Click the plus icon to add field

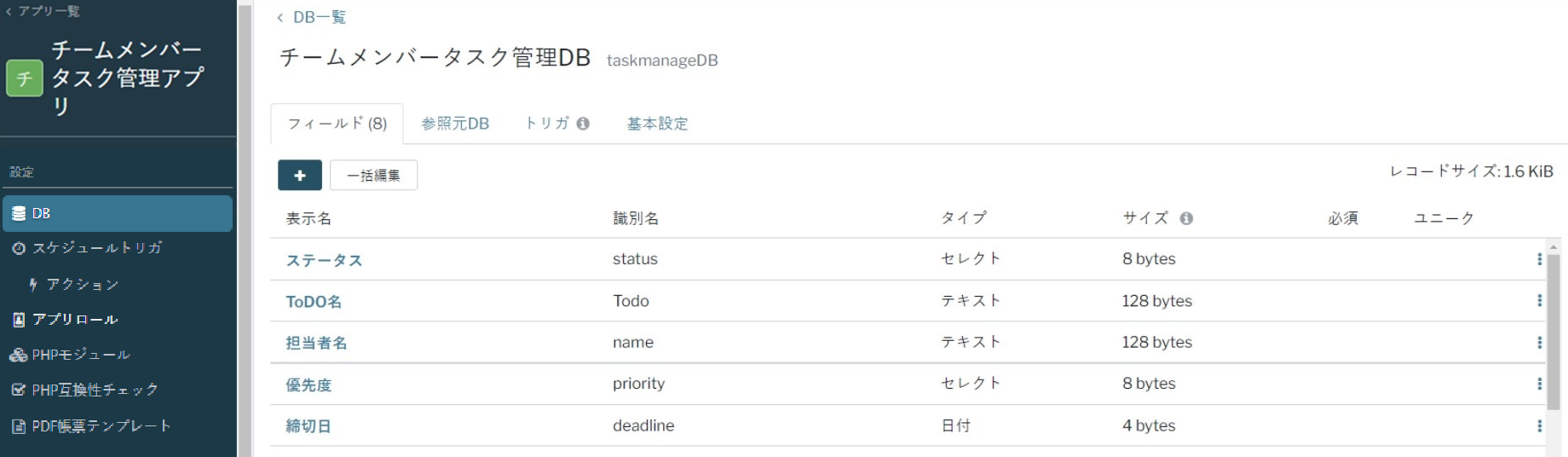pos(299,175)
